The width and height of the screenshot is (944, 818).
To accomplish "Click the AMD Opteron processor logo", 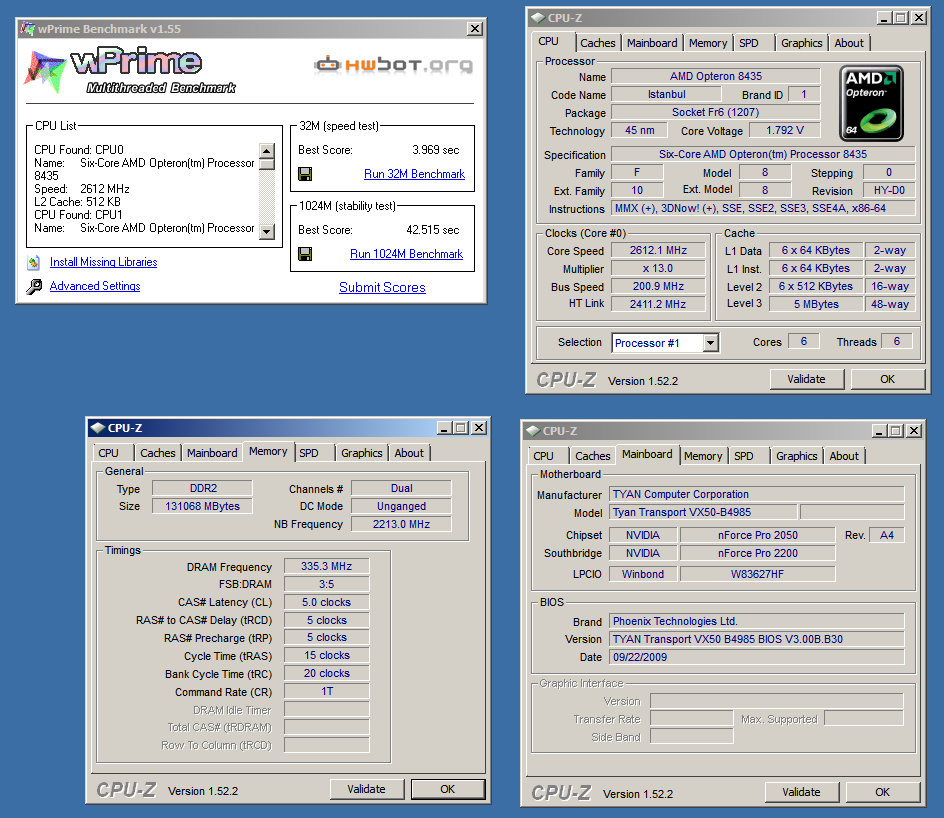I will (x=871, y=103).
